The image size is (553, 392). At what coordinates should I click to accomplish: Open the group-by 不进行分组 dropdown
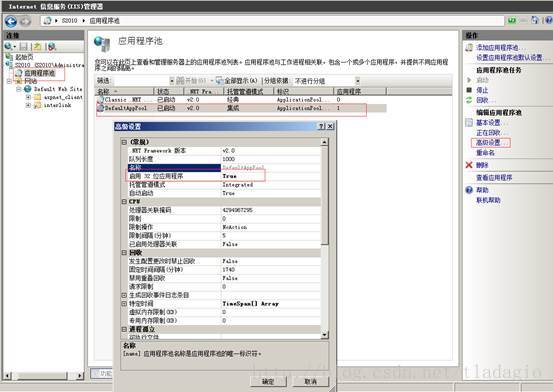pyautogui.click(x=357, y=81)
